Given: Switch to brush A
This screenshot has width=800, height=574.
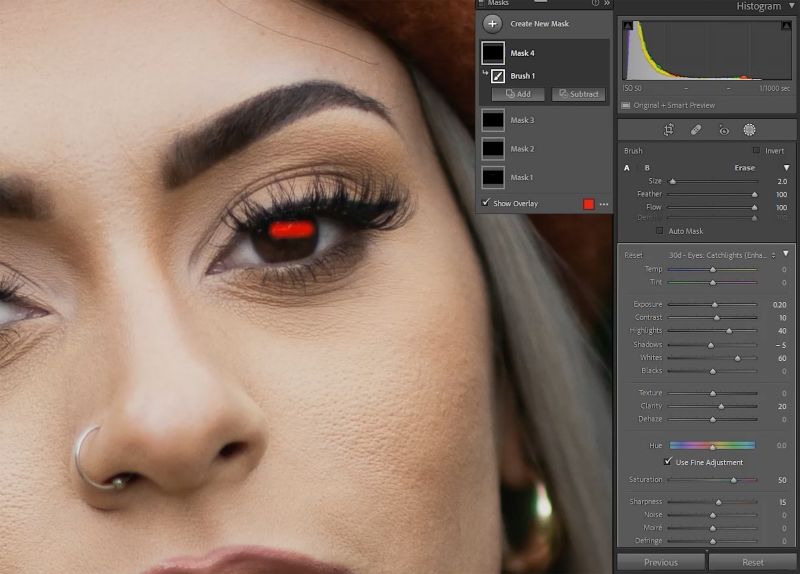Looking at the screenshot, I should click(x=627, y=168).
